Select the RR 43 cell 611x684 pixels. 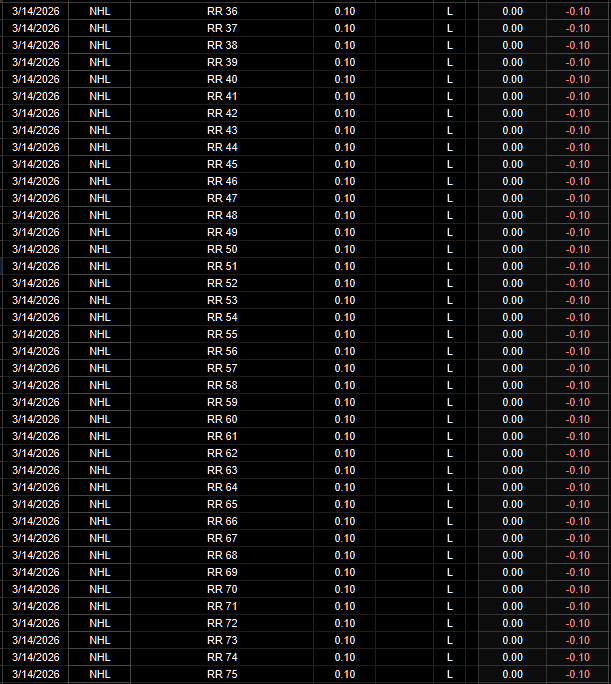point(222,130)
